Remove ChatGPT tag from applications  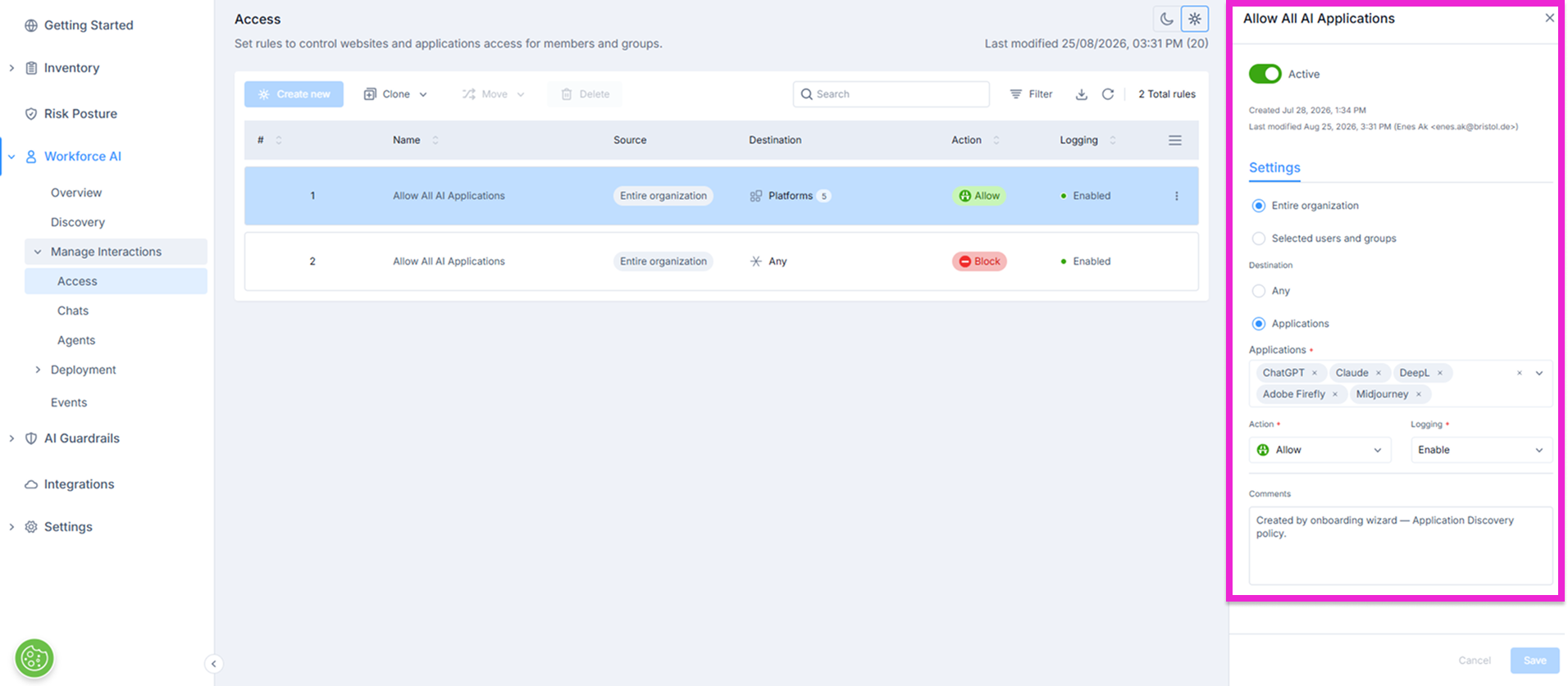(1315, 373)
